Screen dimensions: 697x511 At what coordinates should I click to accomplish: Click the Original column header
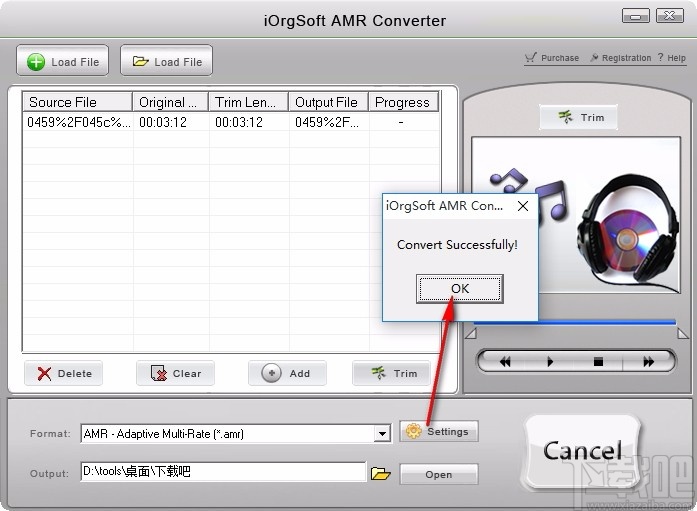point(170,102)
